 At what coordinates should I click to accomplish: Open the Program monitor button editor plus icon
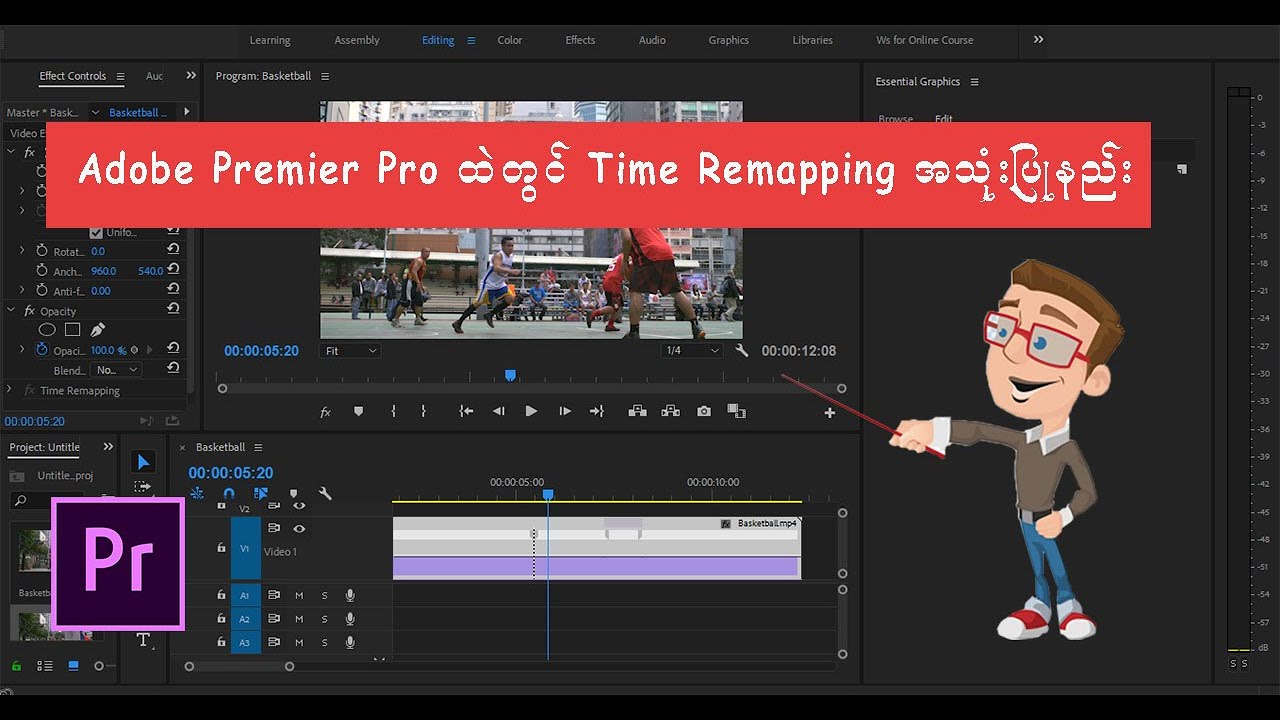tap(829, 412)
